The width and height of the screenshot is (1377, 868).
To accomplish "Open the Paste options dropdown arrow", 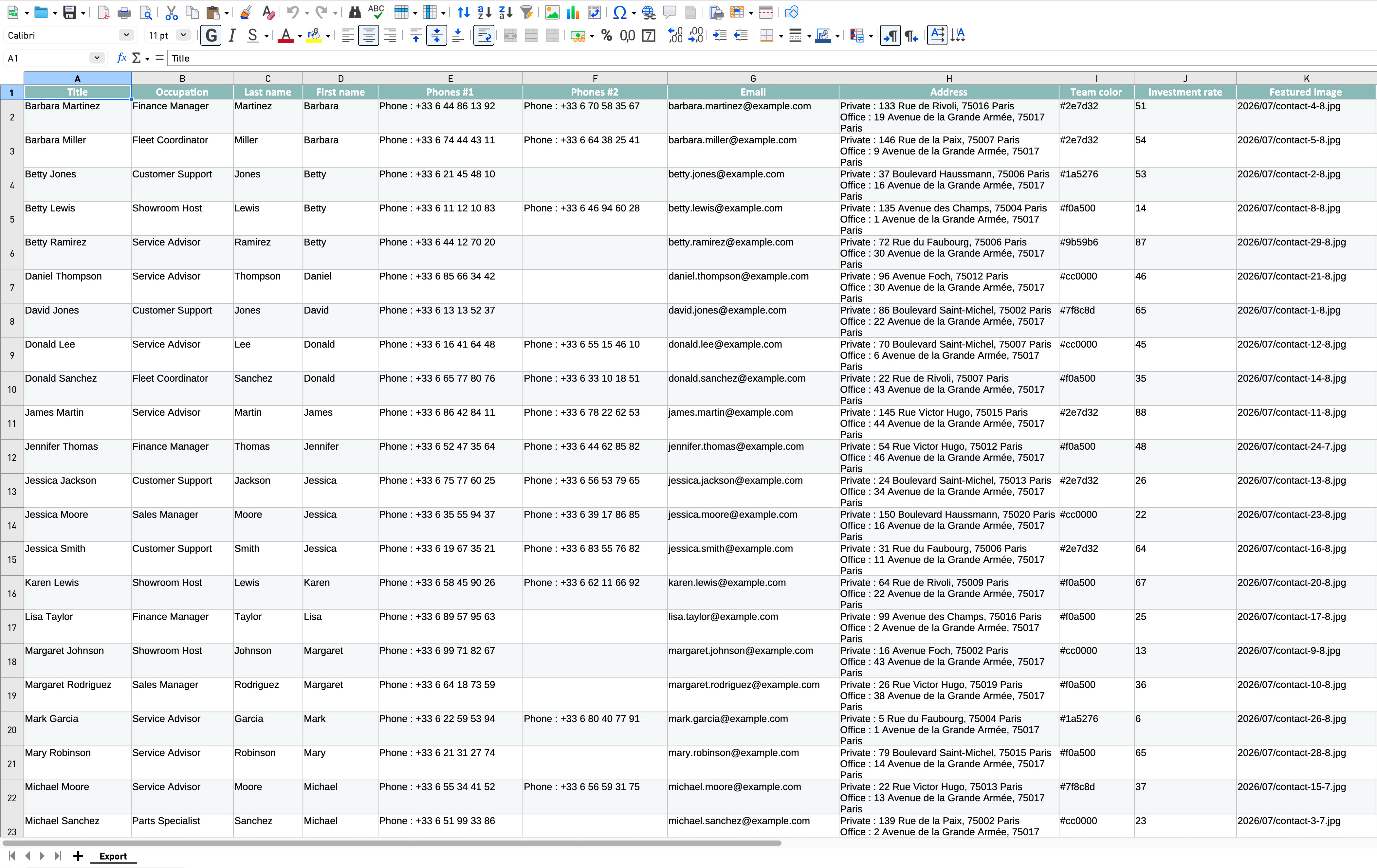I will (x=227, y=12).
